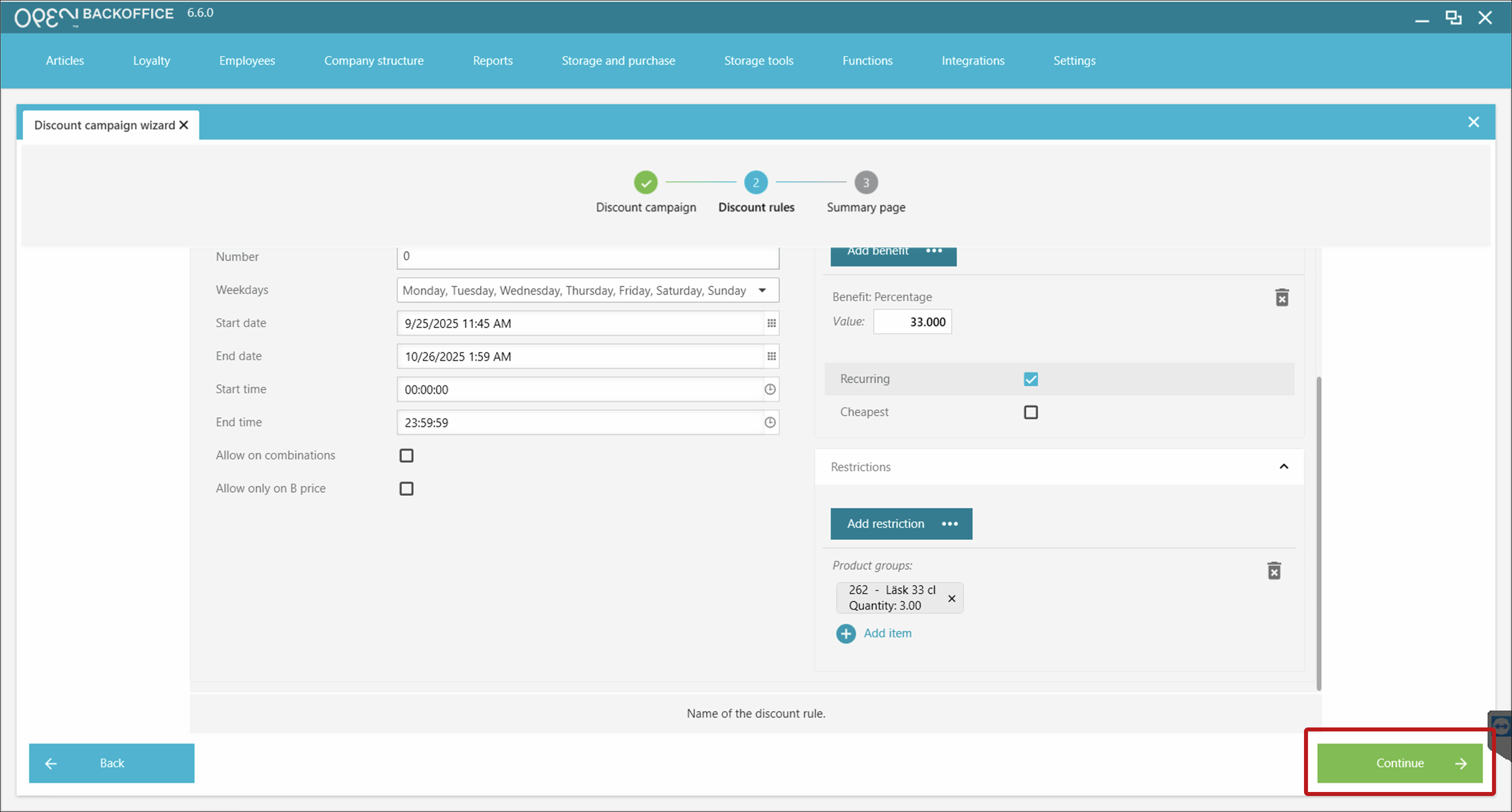The image size is (1512, 812).
Task: Collapse the Restrictions section
Action: [x=1283, y=467]
